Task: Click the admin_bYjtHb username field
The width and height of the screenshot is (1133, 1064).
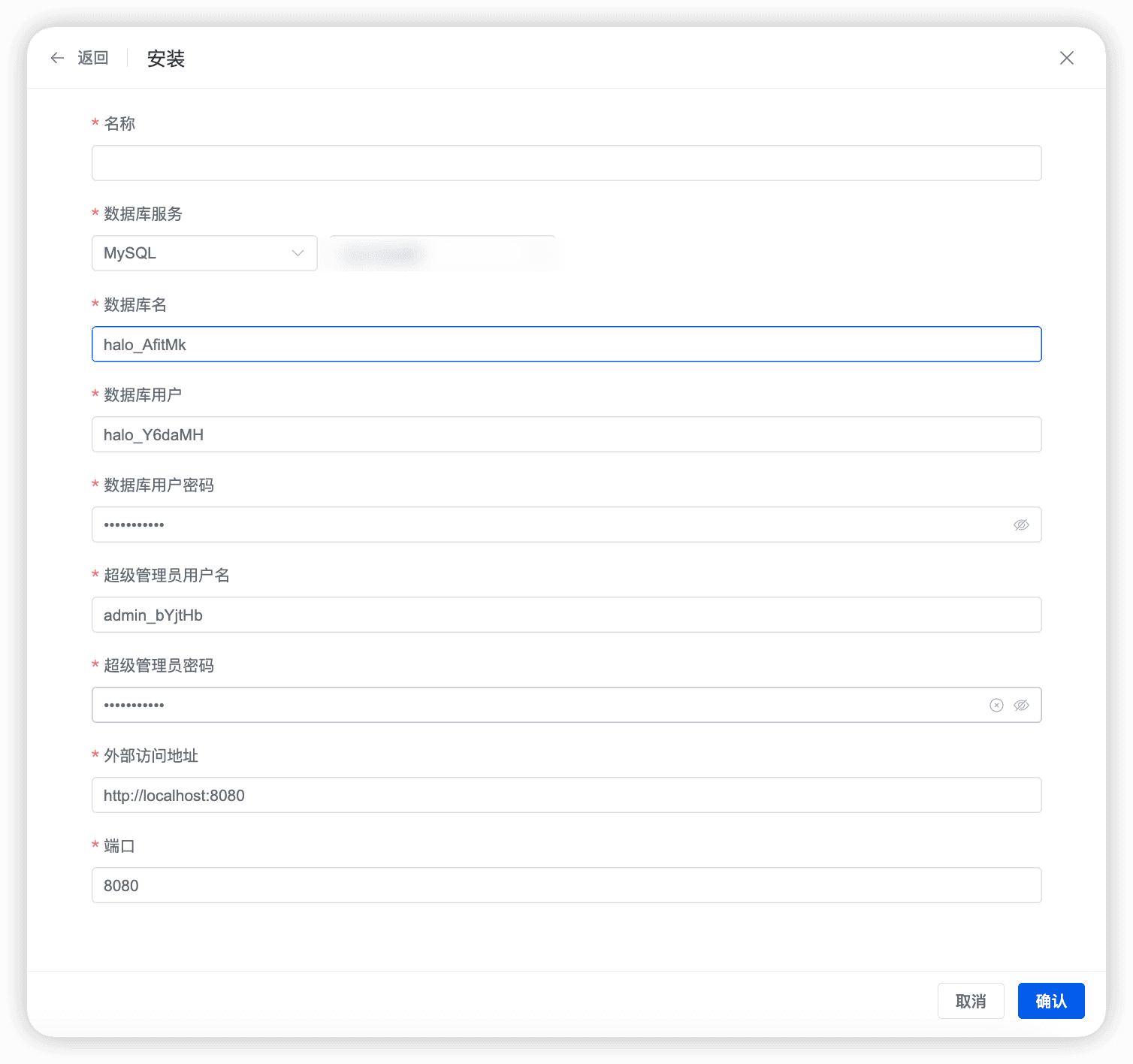Action: [566, 615]
